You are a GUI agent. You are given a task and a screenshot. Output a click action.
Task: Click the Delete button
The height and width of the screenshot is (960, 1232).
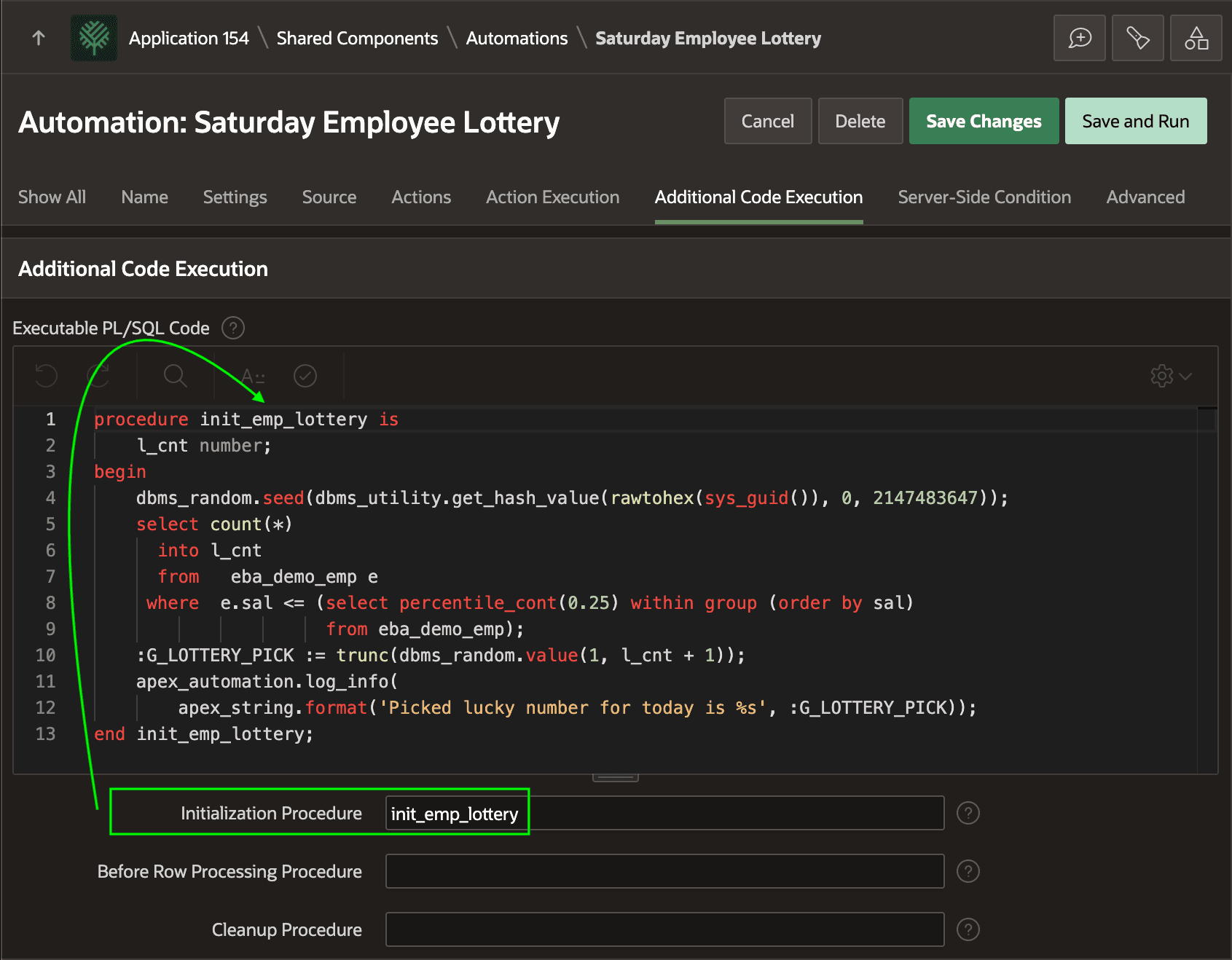click(x=860, y=121)
